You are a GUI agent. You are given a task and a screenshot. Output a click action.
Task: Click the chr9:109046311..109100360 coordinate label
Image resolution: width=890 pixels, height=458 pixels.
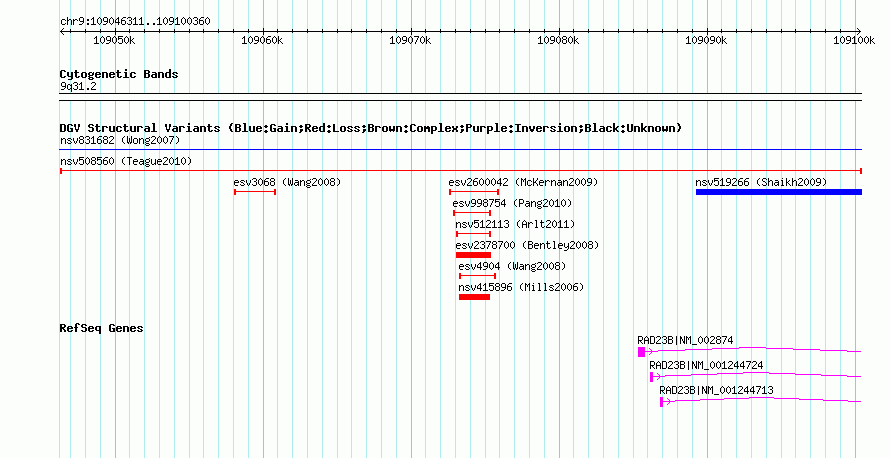(x=135, y=21)
